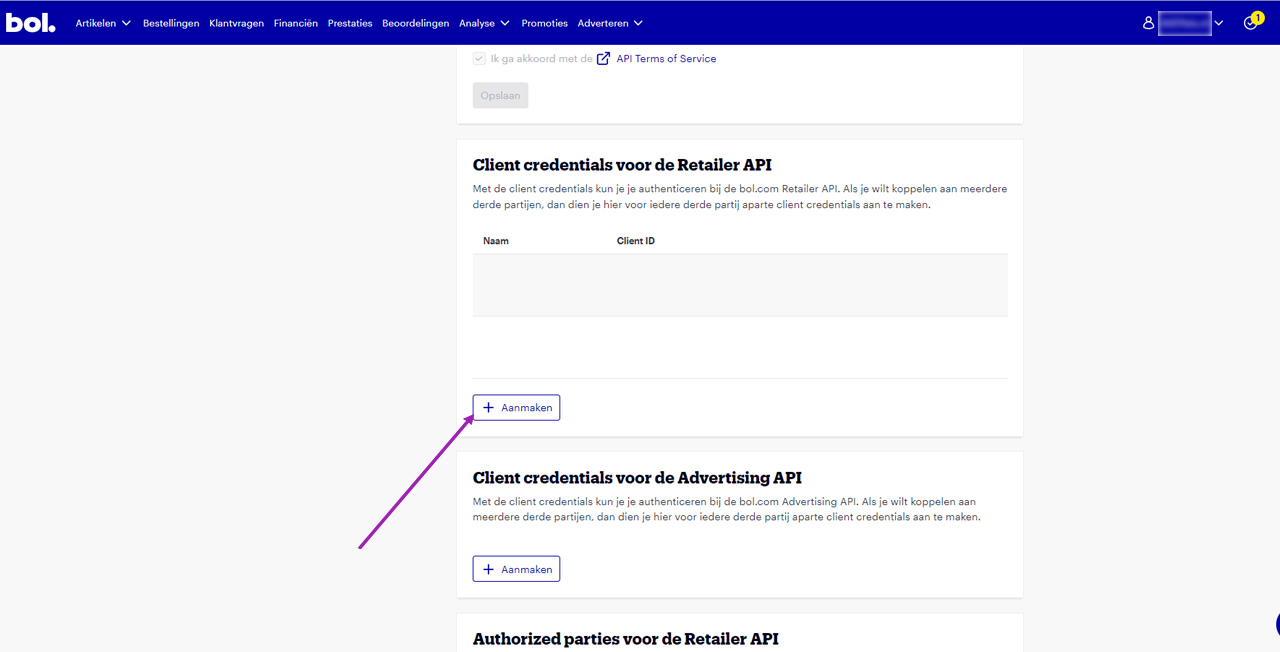Go to bol. logo home
Image resolution: width=1280 pixels, height=652 pixels.
click(x=31, y=22)
